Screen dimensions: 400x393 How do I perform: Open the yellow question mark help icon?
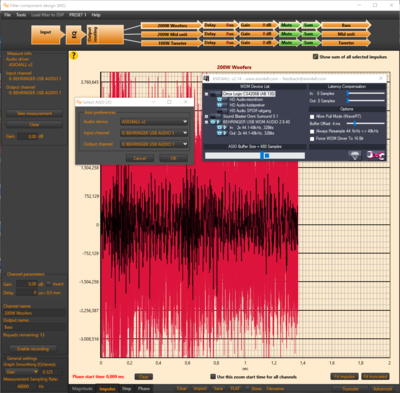tap(74, 56)
